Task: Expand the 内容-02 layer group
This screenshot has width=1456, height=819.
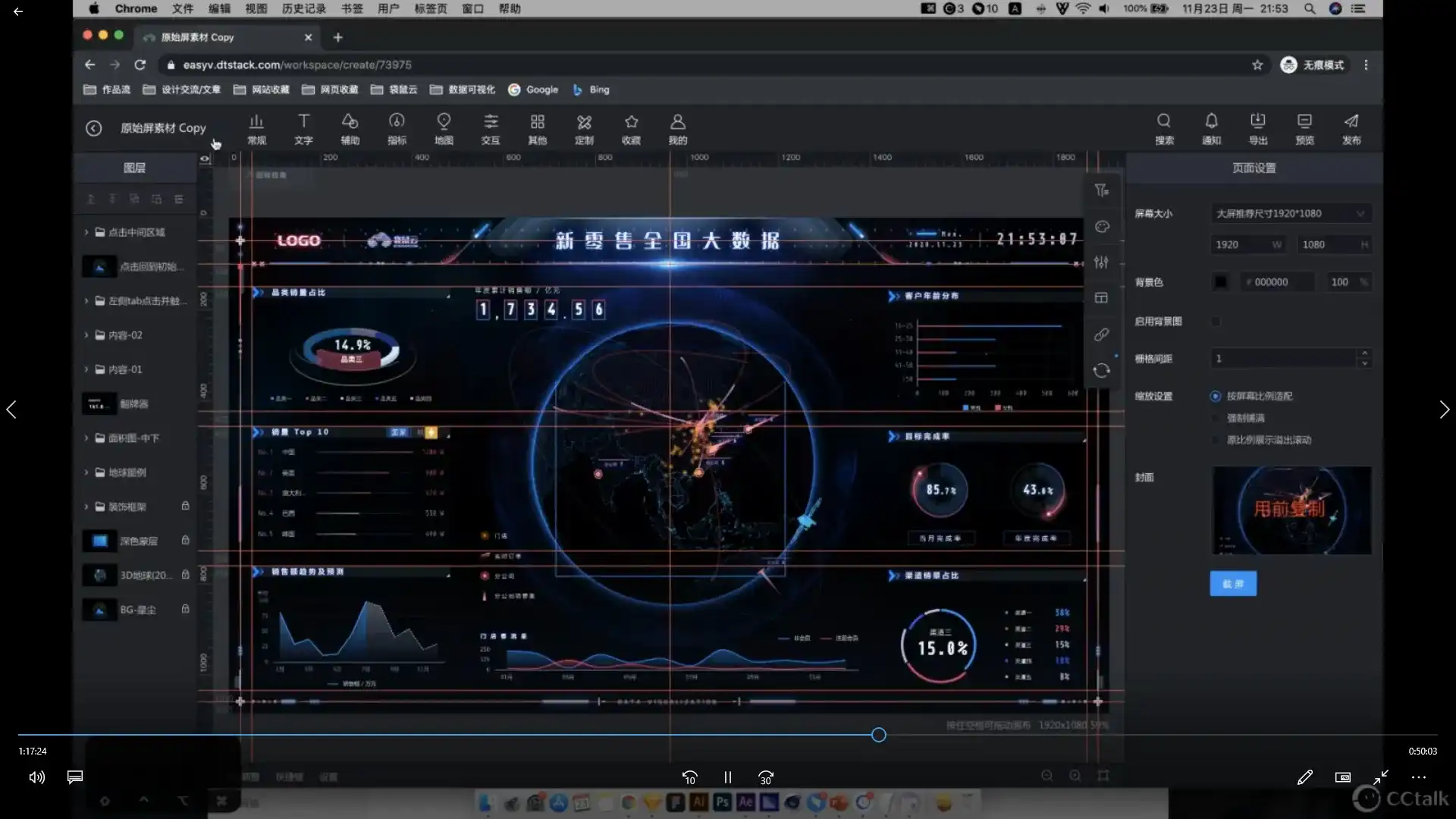Action: pos(86,335)
